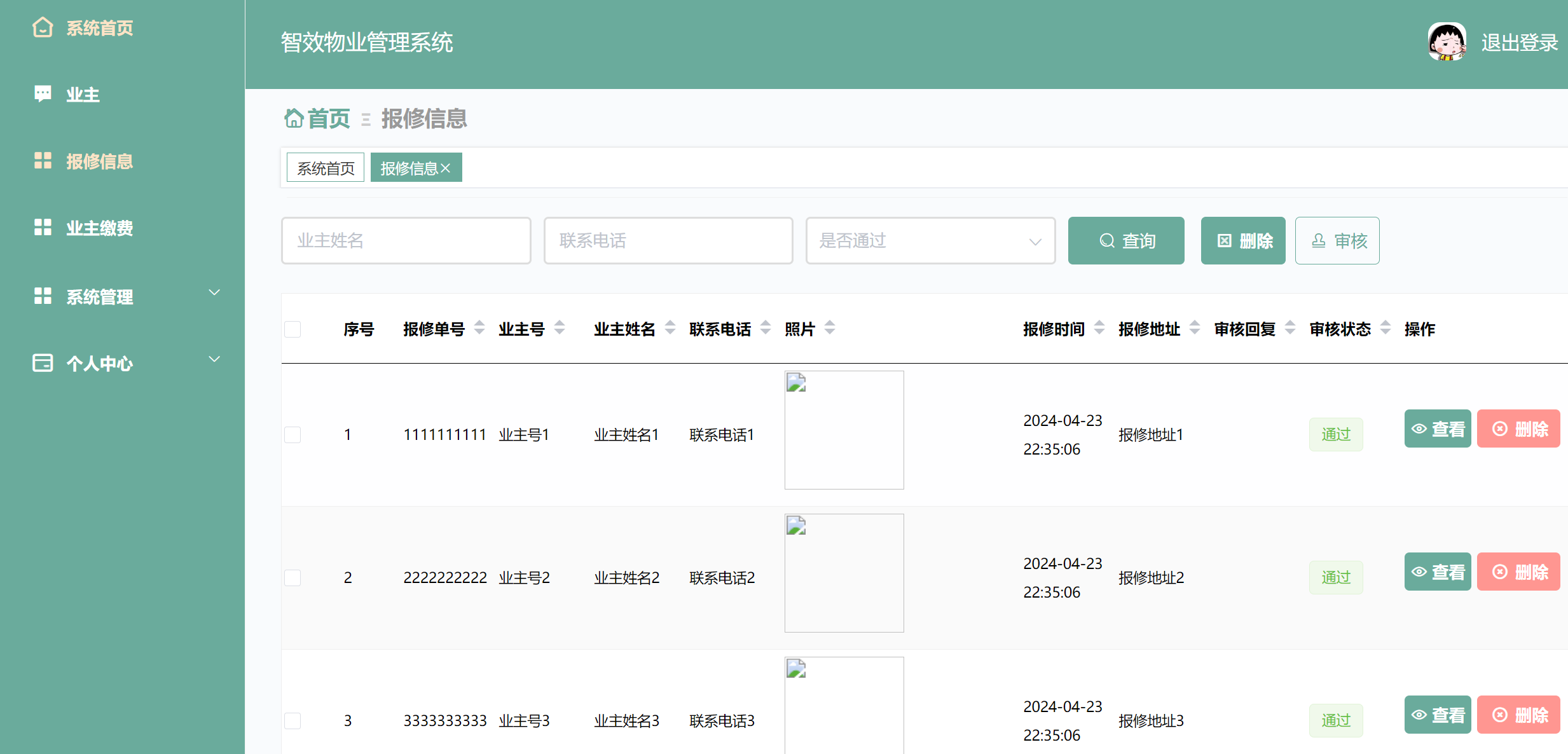Click 删除 for row 业主姓名3

click(1518, 715)
